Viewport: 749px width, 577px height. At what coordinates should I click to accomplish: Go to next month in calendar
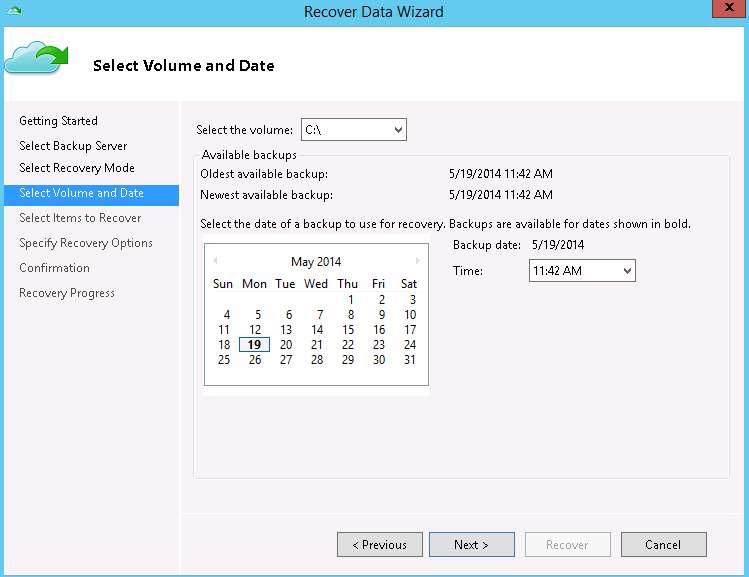(x=417, y=260)
